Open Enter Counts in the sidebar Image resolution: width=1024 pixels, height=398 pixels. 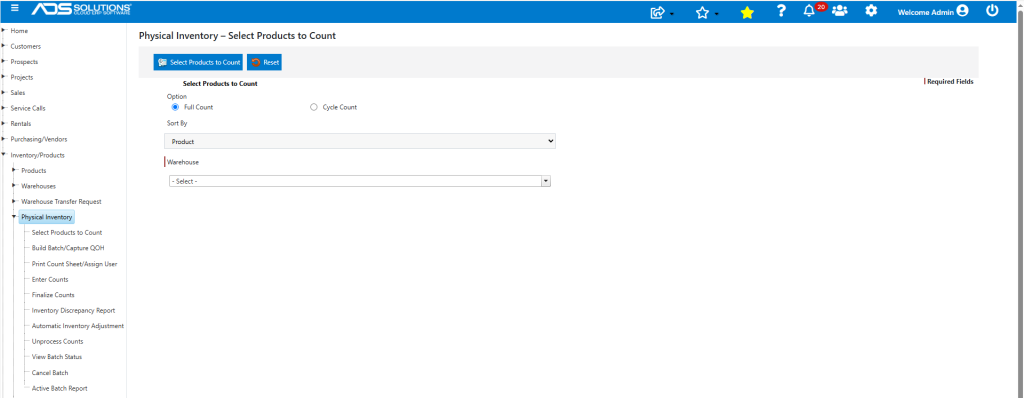pyautogui.click(x=50, y=280)
